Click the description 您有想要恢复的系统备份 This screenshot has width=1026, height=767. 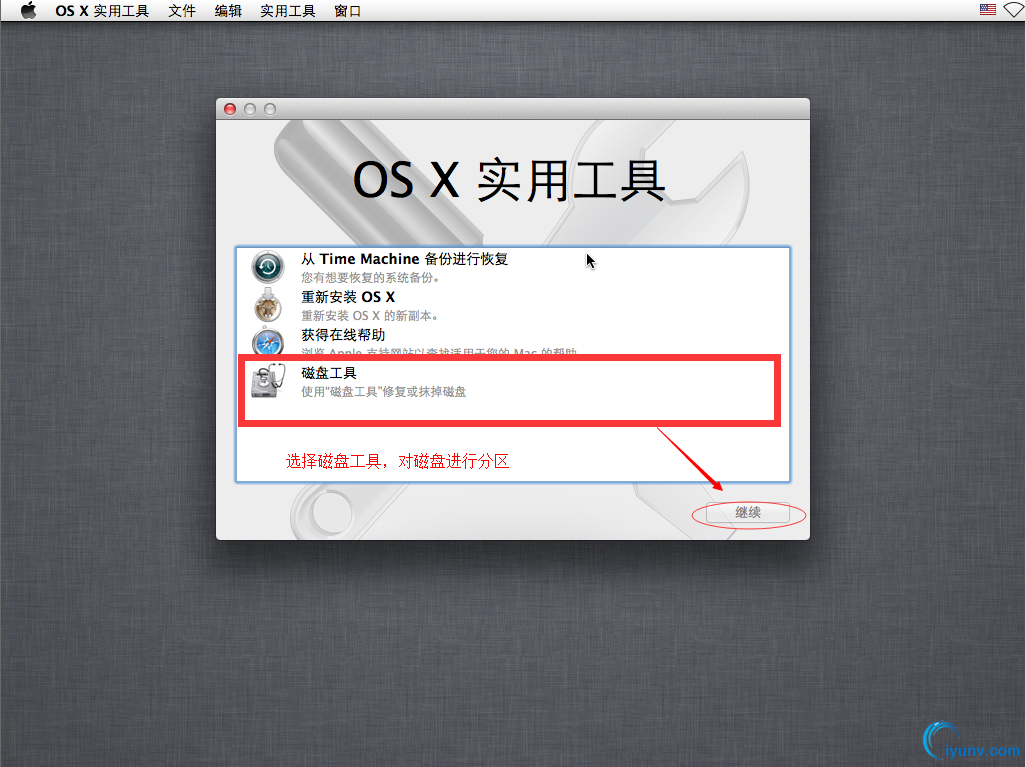370,278
